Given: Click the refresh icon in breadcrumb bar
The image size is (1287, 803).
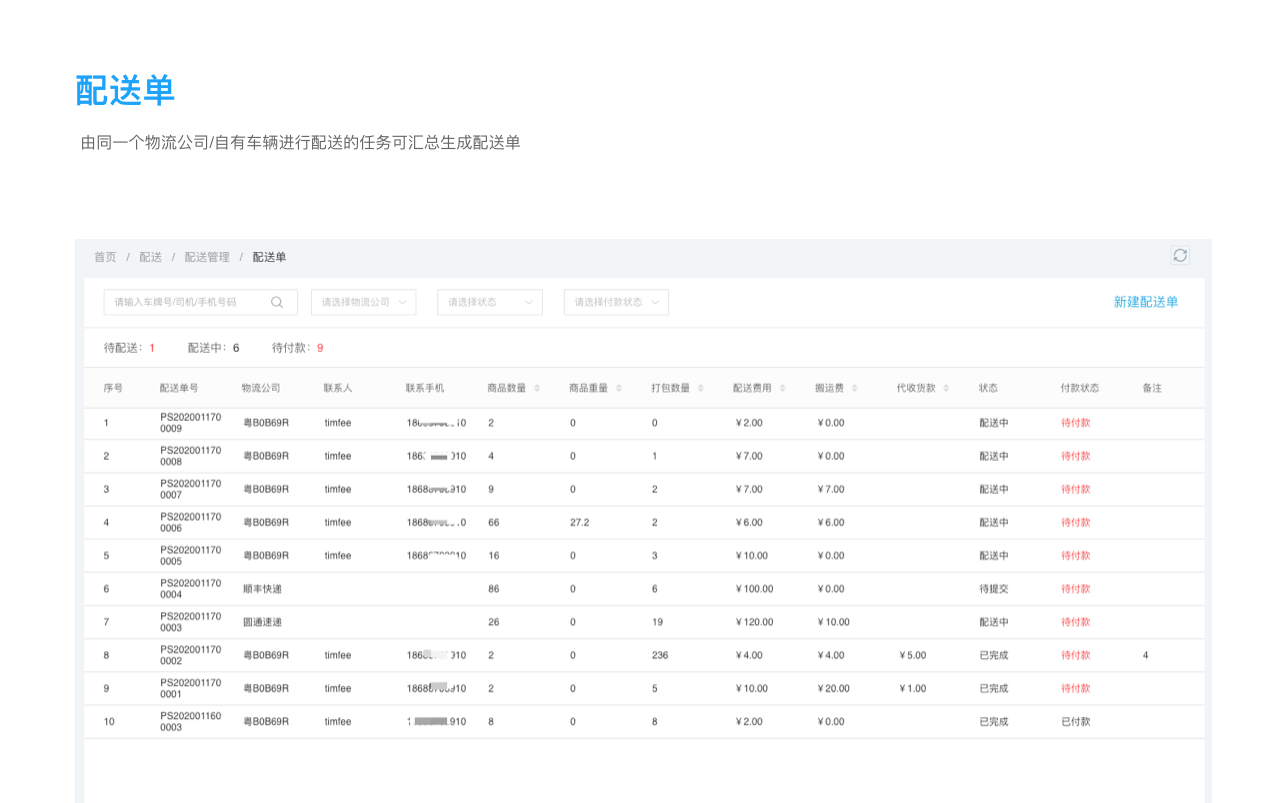Looking at the screenshot, I should pyautogui.click(x=1180, y=256).
